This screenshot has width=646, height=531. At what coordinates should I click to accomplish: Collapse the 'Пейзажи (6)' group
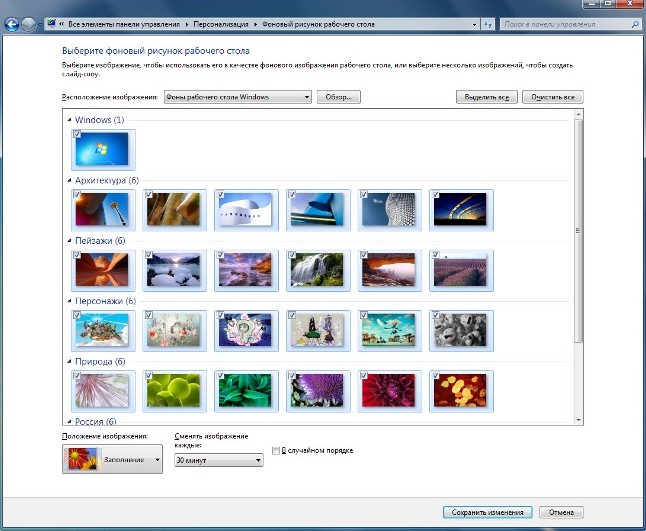point(69,241)
